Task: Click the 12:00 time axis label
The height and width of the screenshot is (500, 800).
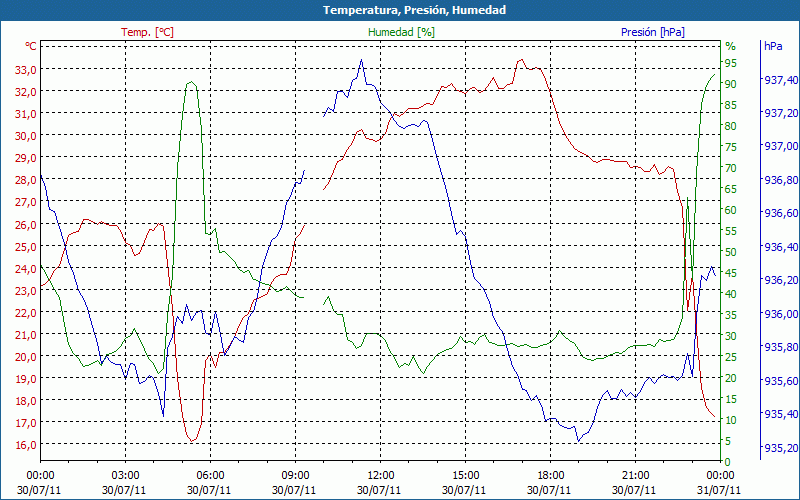Action: tap(381, 476)
